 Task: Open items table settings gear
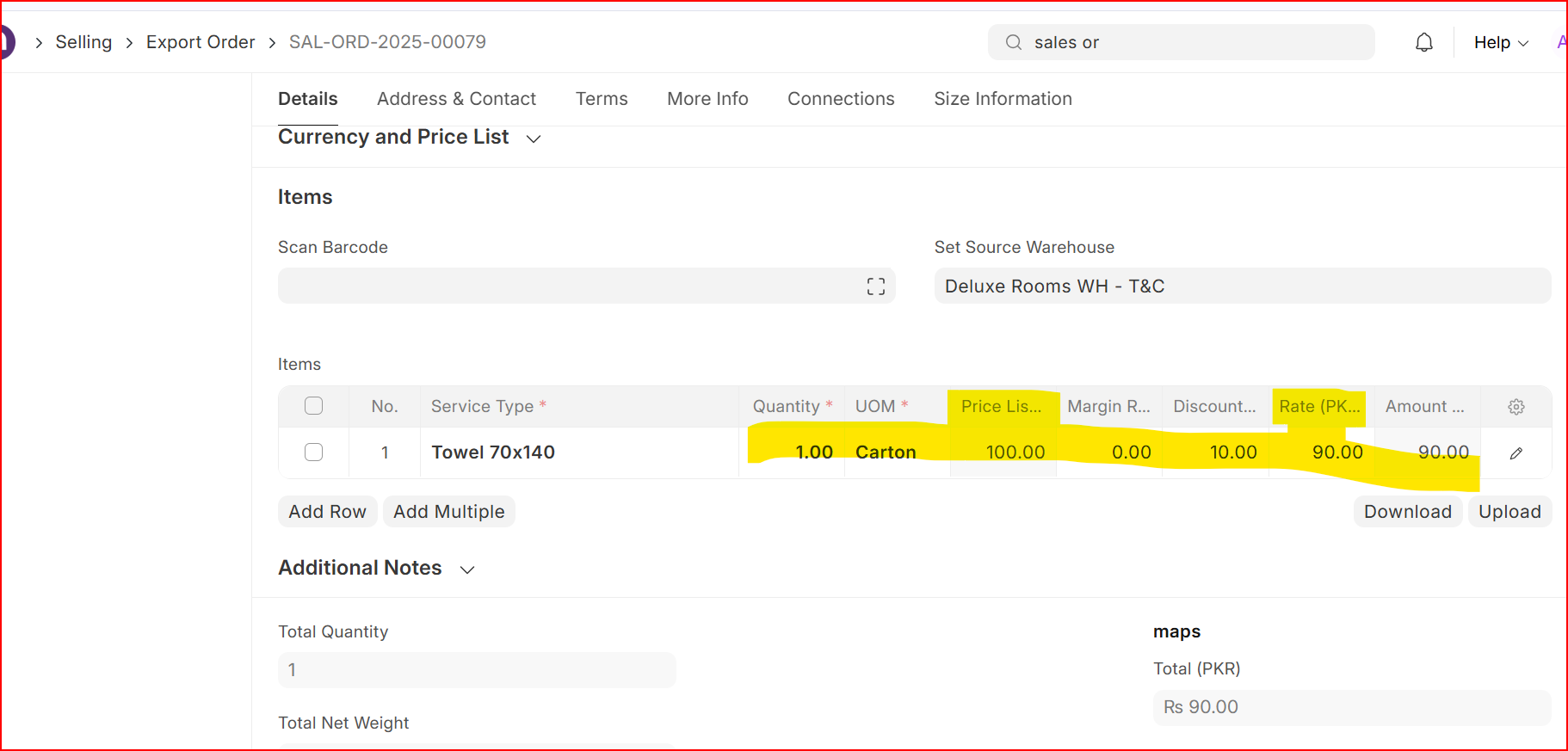(x=1516, y=407)
